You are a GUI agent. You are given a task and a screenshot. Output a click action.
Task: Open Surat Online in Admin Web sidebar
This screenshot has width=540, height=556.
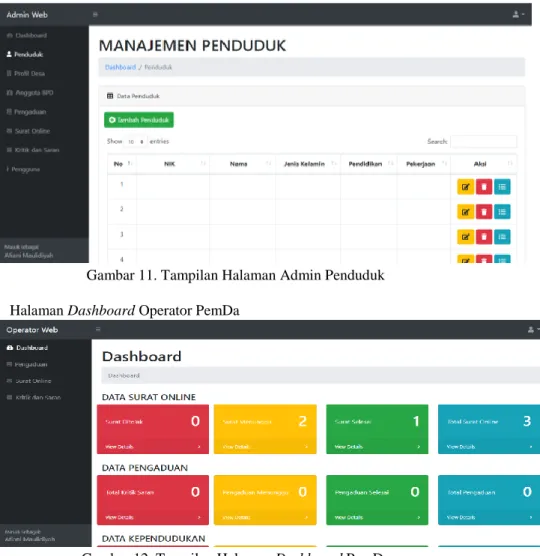tap(28, 131)
